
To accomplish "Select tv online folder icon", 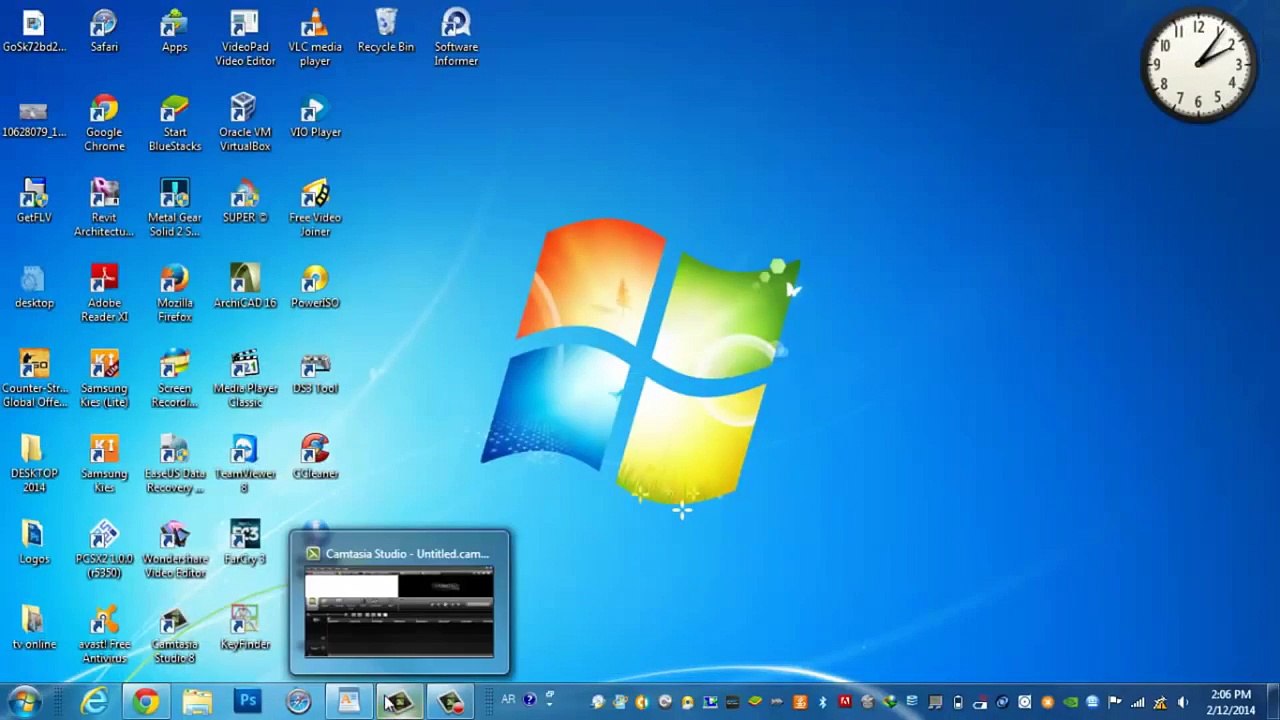I will (34, 628).
